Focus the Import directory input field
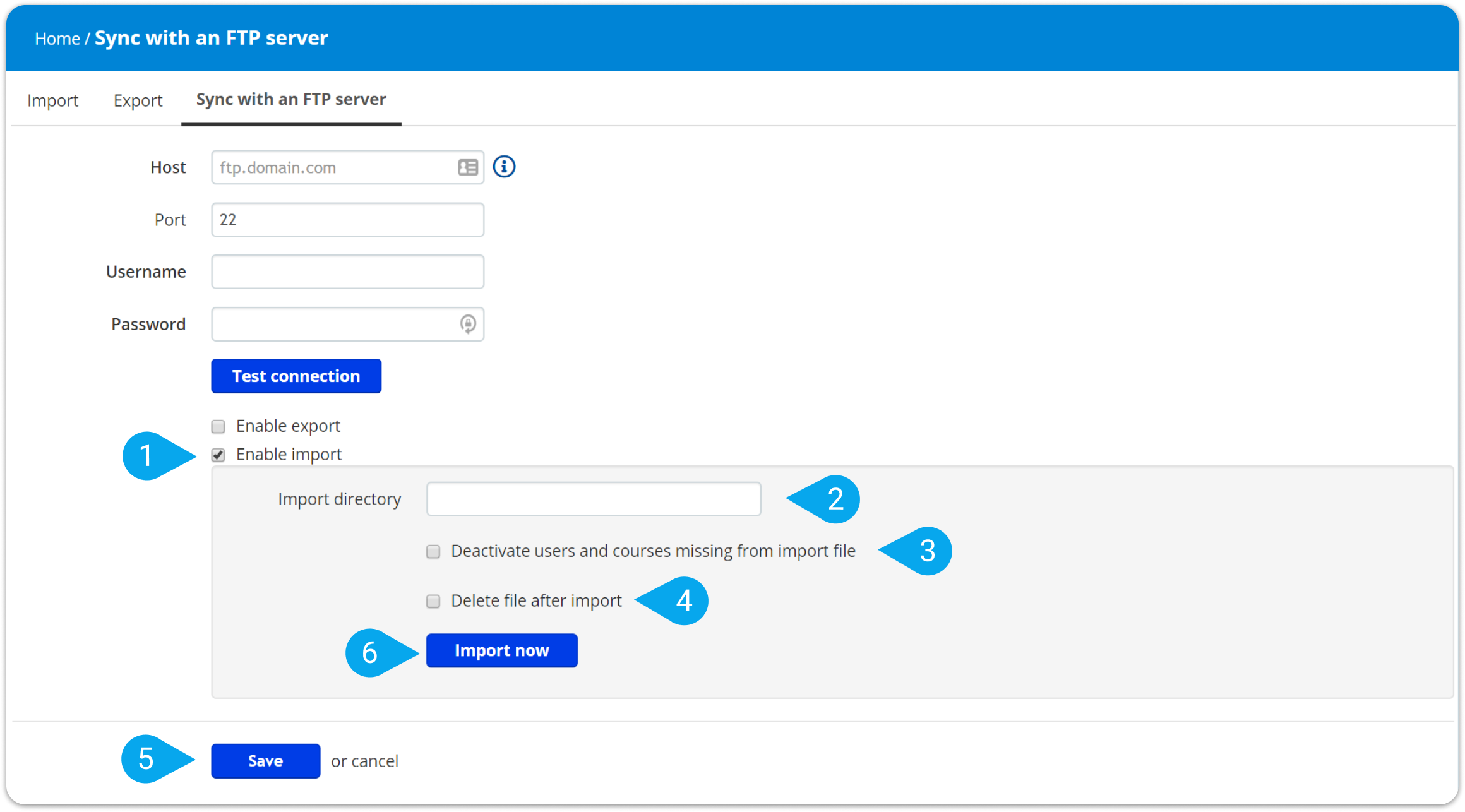 point(594,499)
